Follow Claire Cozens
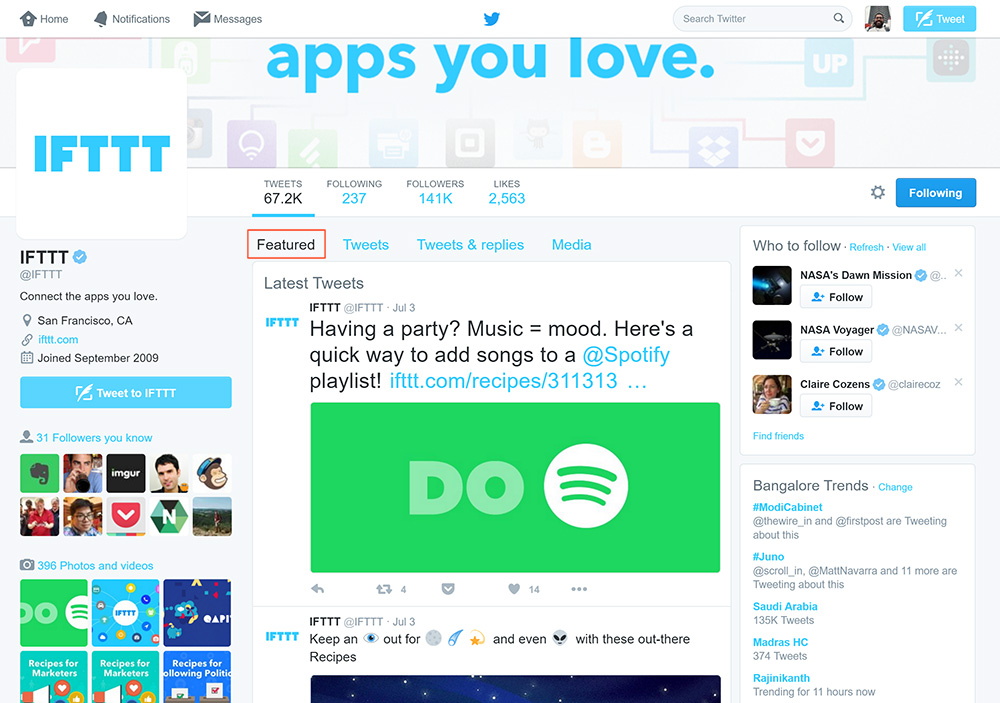This screenshot has height=703, width=1000. [x=836, y=406]
